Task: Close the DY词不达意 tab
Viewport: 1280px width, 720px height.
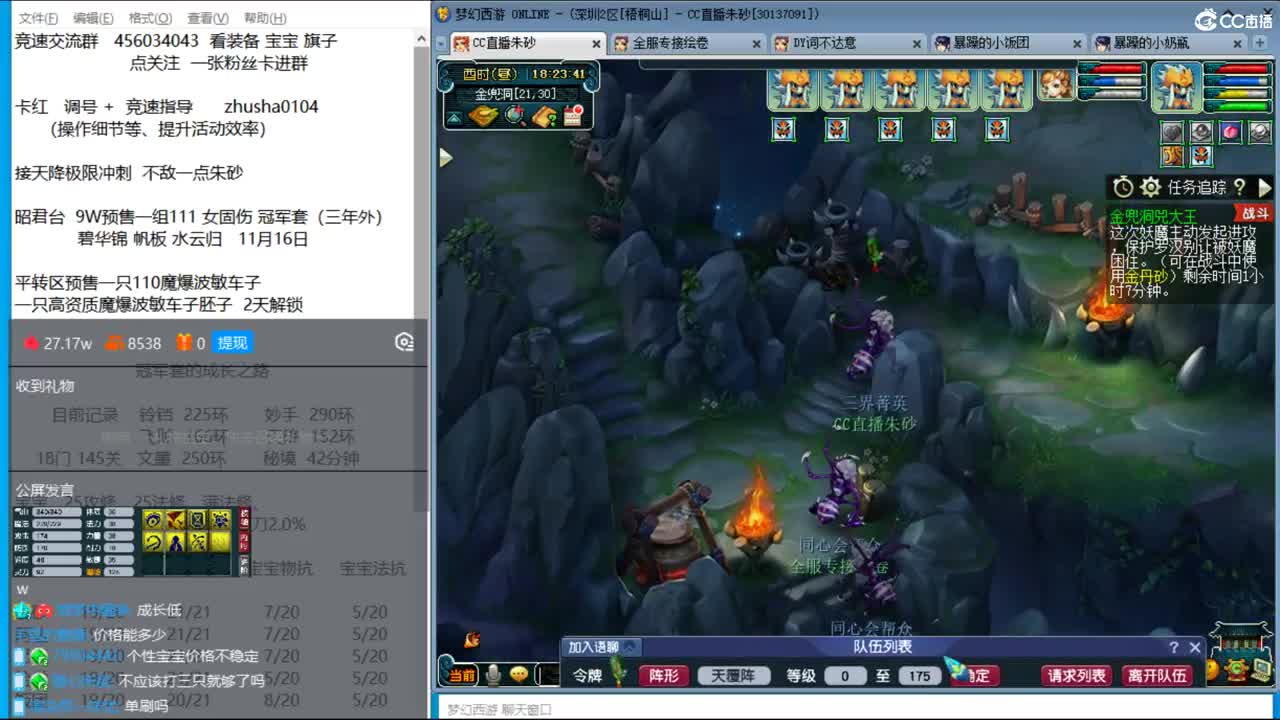Action: coord(916,44)
